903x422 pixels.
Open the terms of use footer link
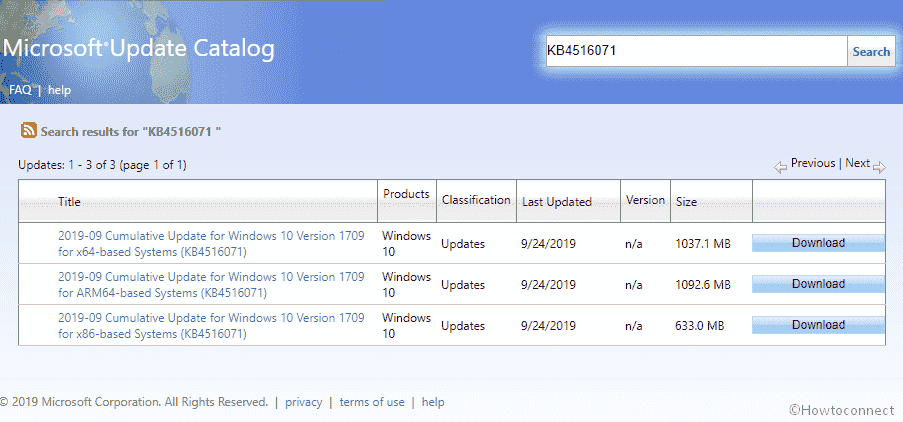(372, 402)
